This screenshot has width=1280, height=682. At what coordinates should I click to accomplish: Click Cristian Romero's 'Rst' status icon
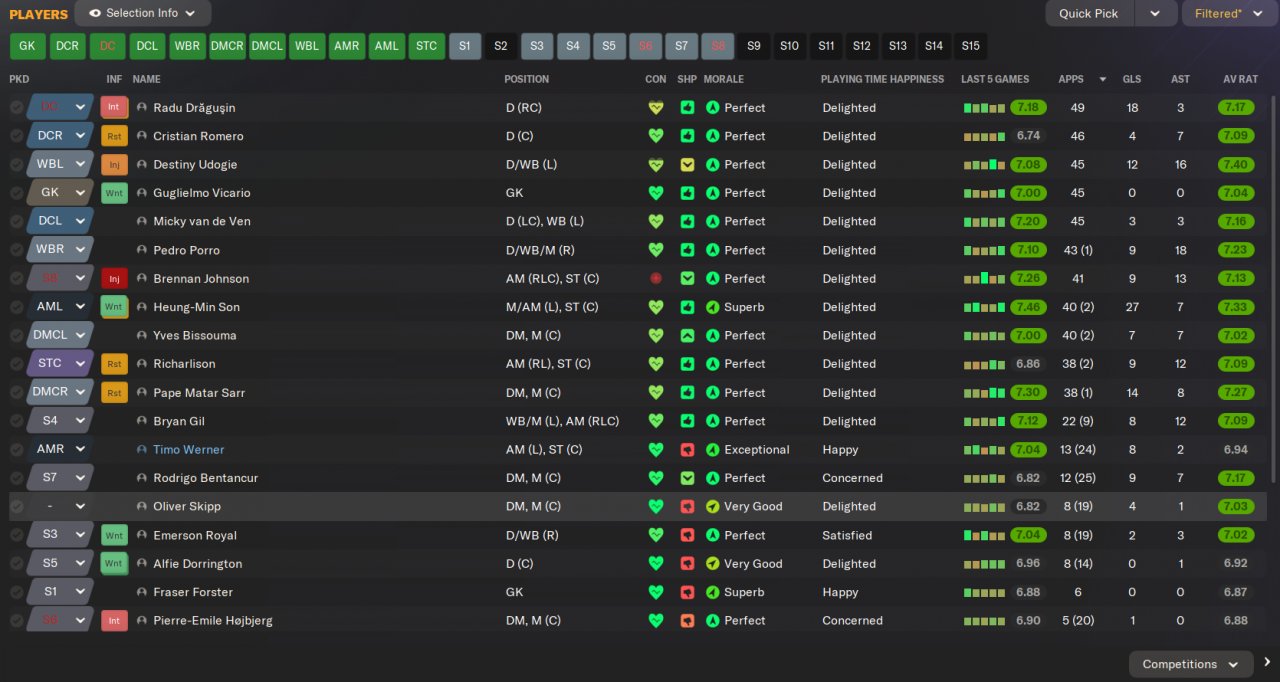coord(114,136)
